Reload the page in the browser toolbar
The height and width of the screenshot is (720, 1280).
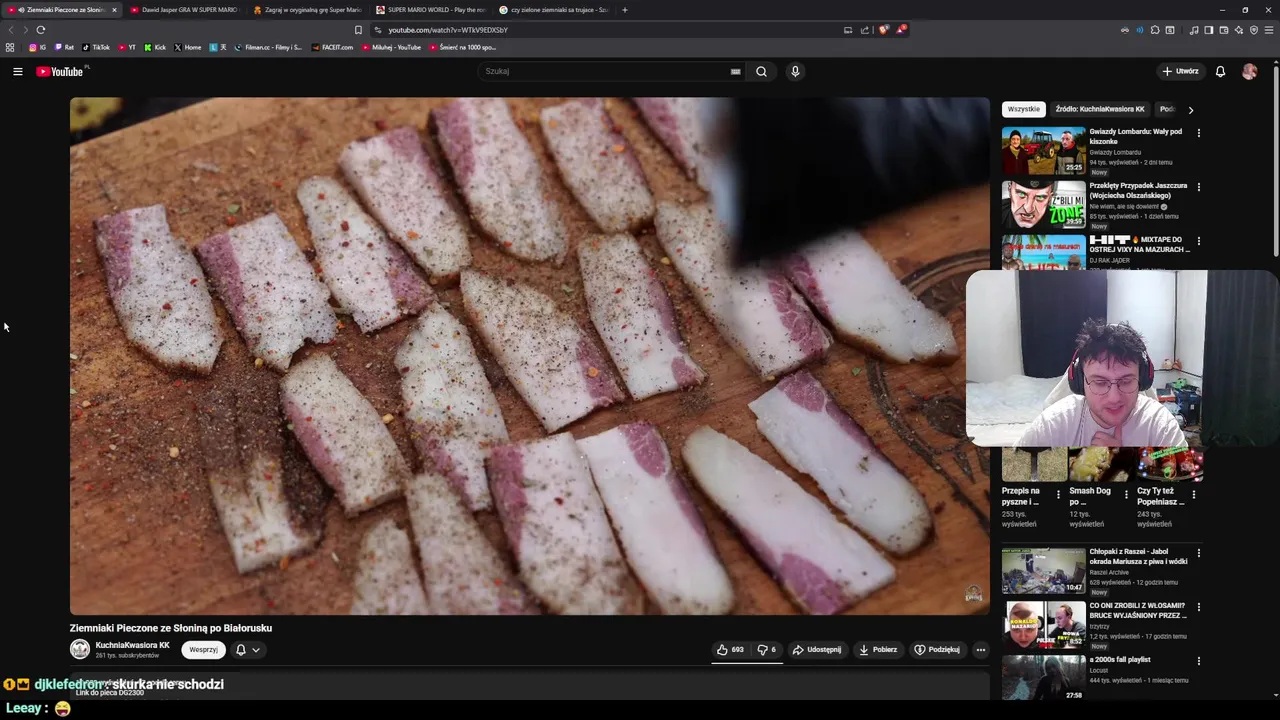coord(40,30)
